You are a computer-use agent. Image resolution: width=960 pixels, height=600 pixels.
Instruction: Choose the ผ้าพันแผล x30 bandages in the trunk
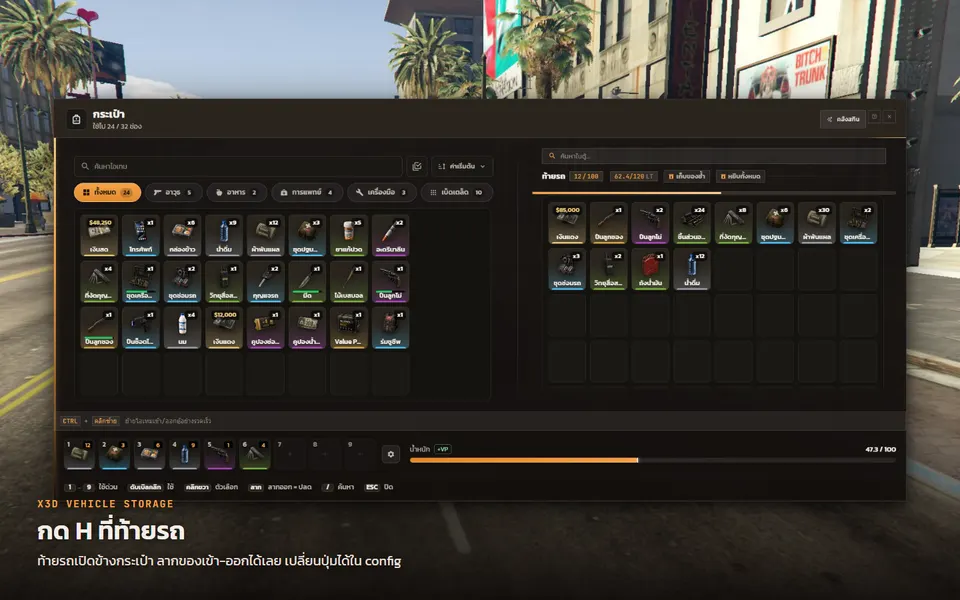(x=817, y=223)
